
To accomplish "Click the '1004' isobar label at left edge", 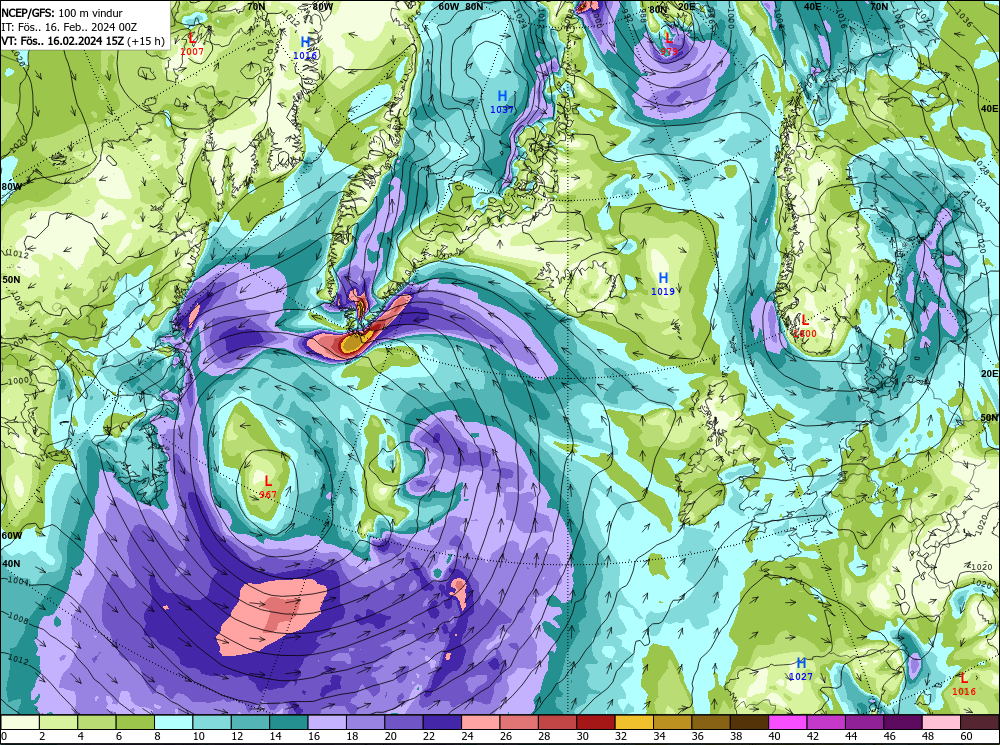I will [x=20, y=582].
